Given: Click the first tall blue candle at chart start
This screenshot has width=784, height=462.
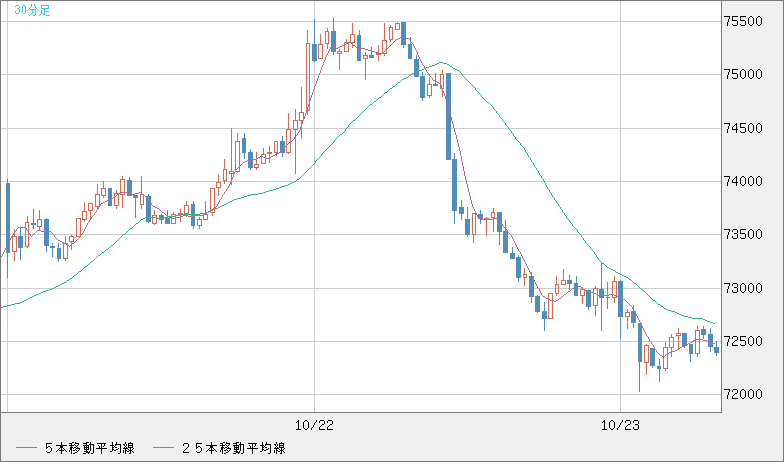Looking at the screenshot, I should [8, 218].
